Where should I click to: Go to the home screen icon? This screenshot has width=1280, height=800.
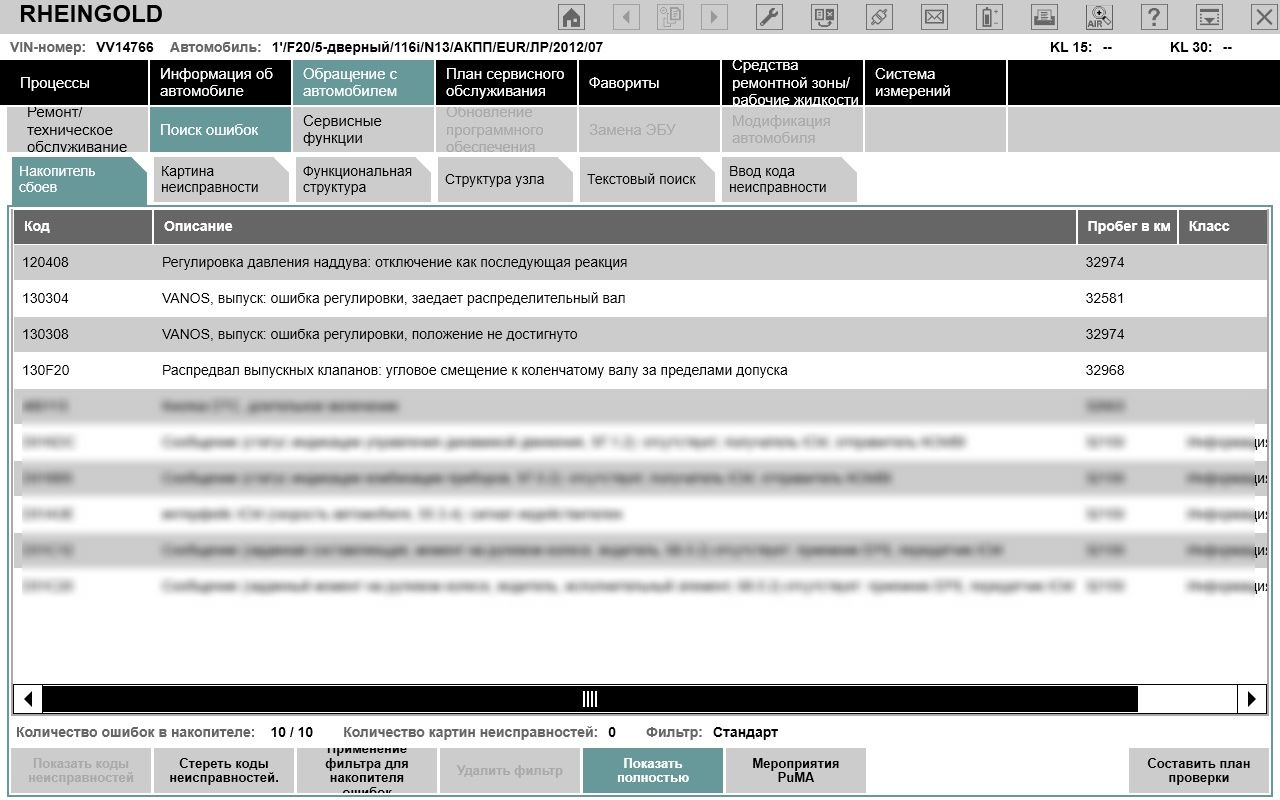pos(571,17)
